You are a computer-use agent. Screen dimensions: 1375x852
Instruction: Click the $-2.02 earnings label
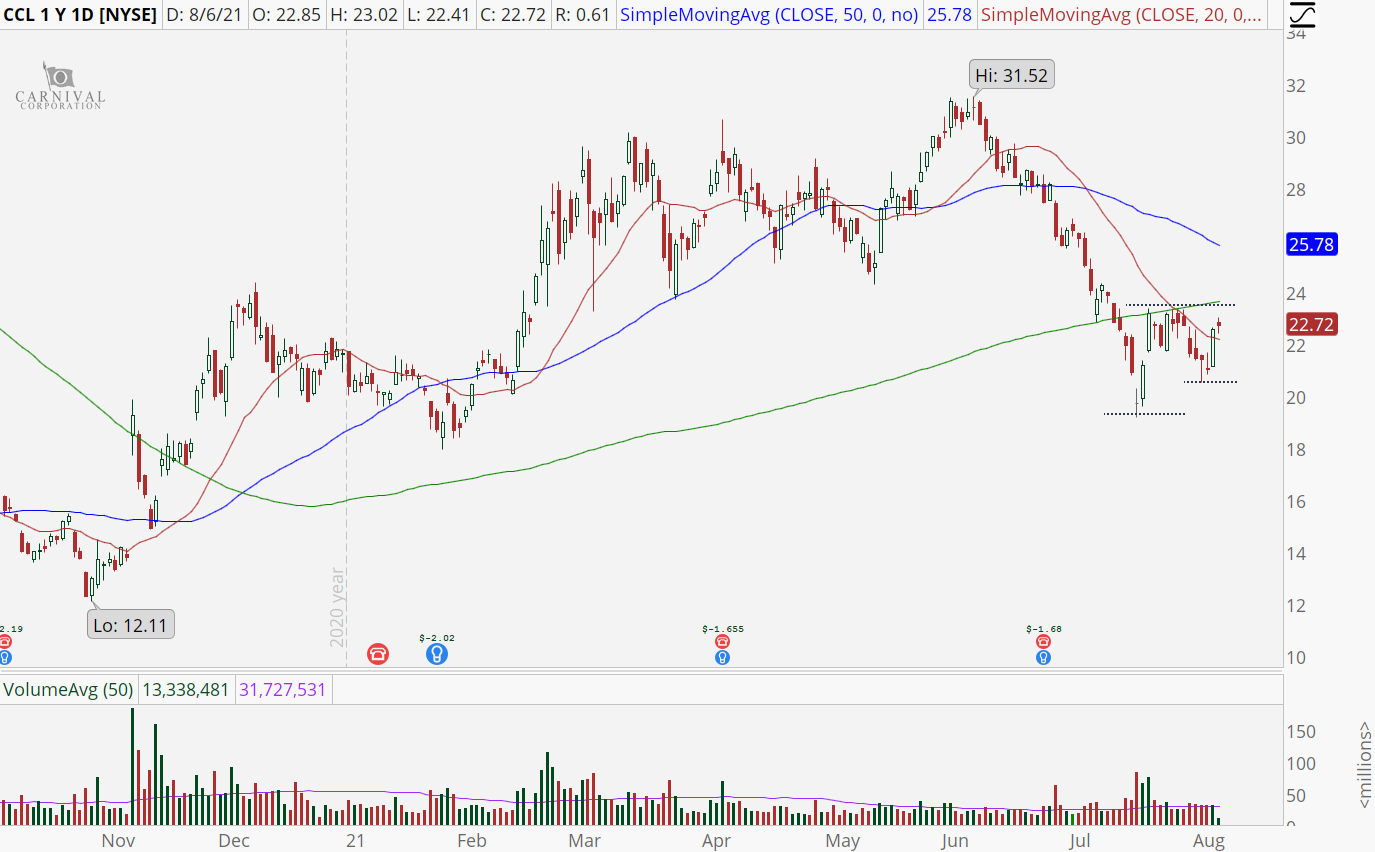pyautogui.click(x=436, y=636)
